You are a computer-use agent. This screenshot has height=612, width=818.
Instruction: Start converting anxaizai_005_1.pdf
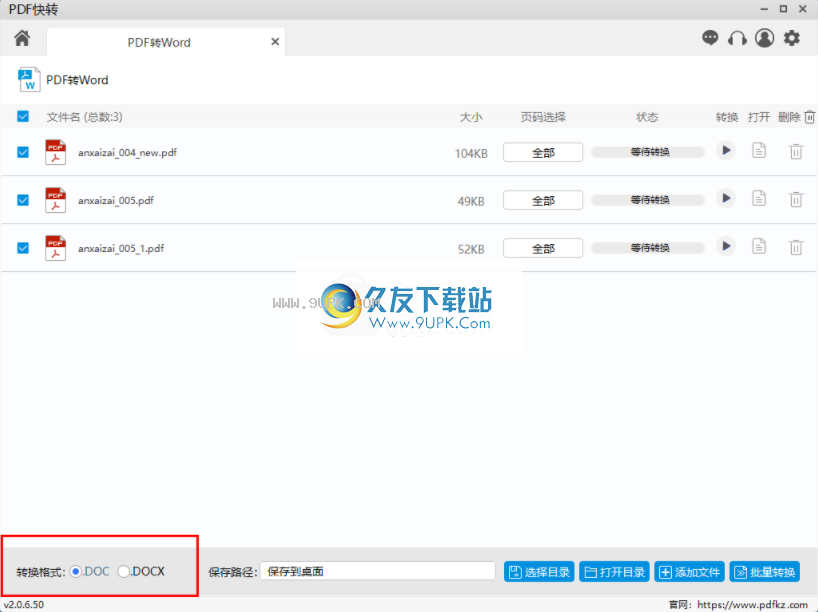726,246
